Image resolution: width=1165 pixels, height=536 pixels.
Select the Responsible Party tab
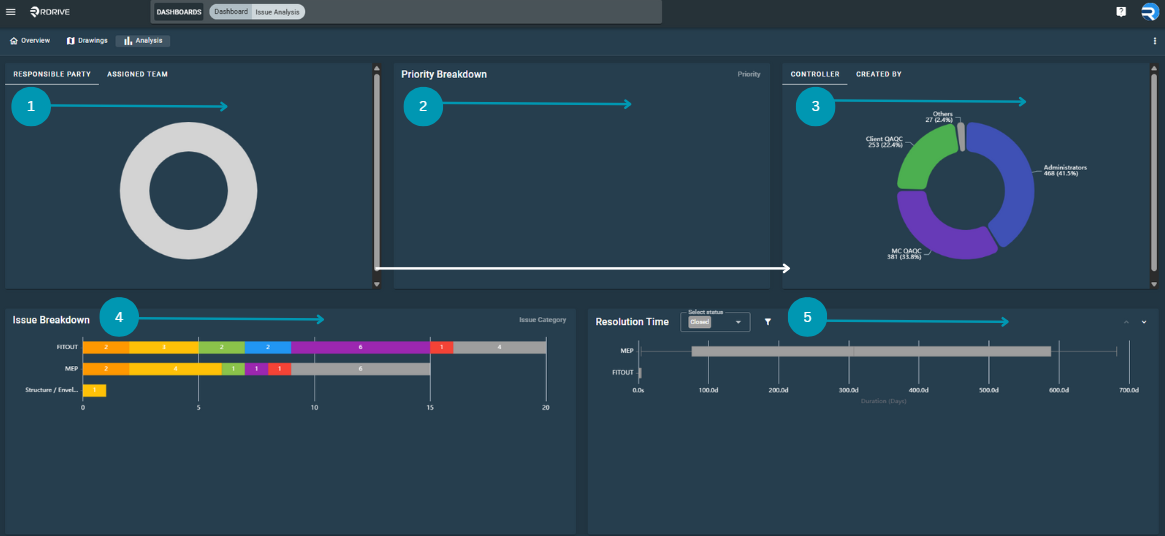52,74
